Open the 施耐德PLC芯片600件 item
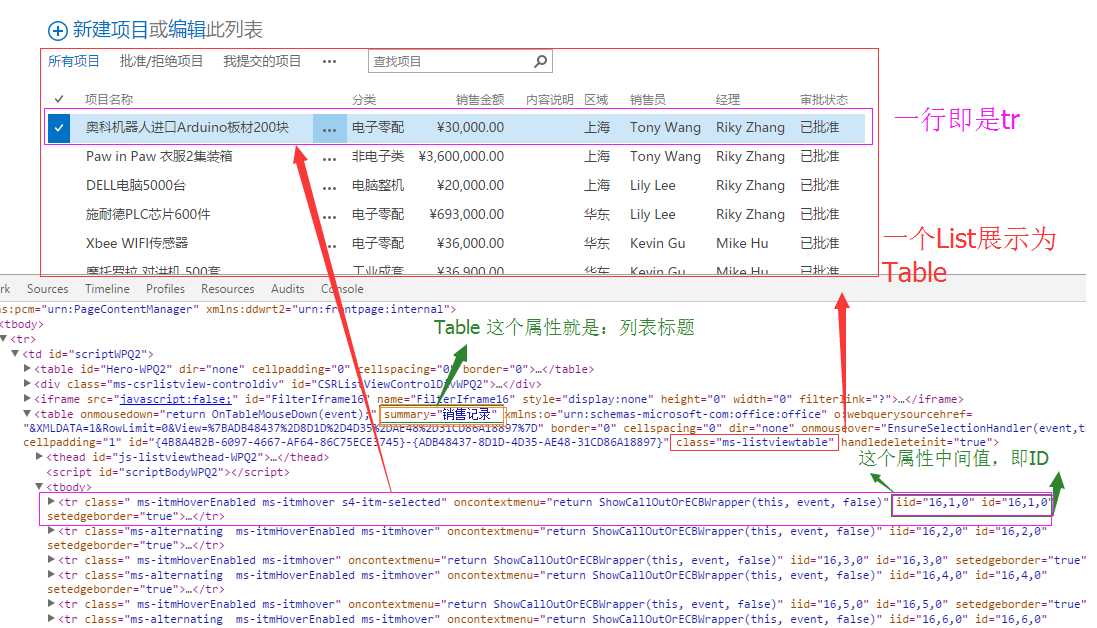The width and height of the screenshot is (1097, 628). 148,215
